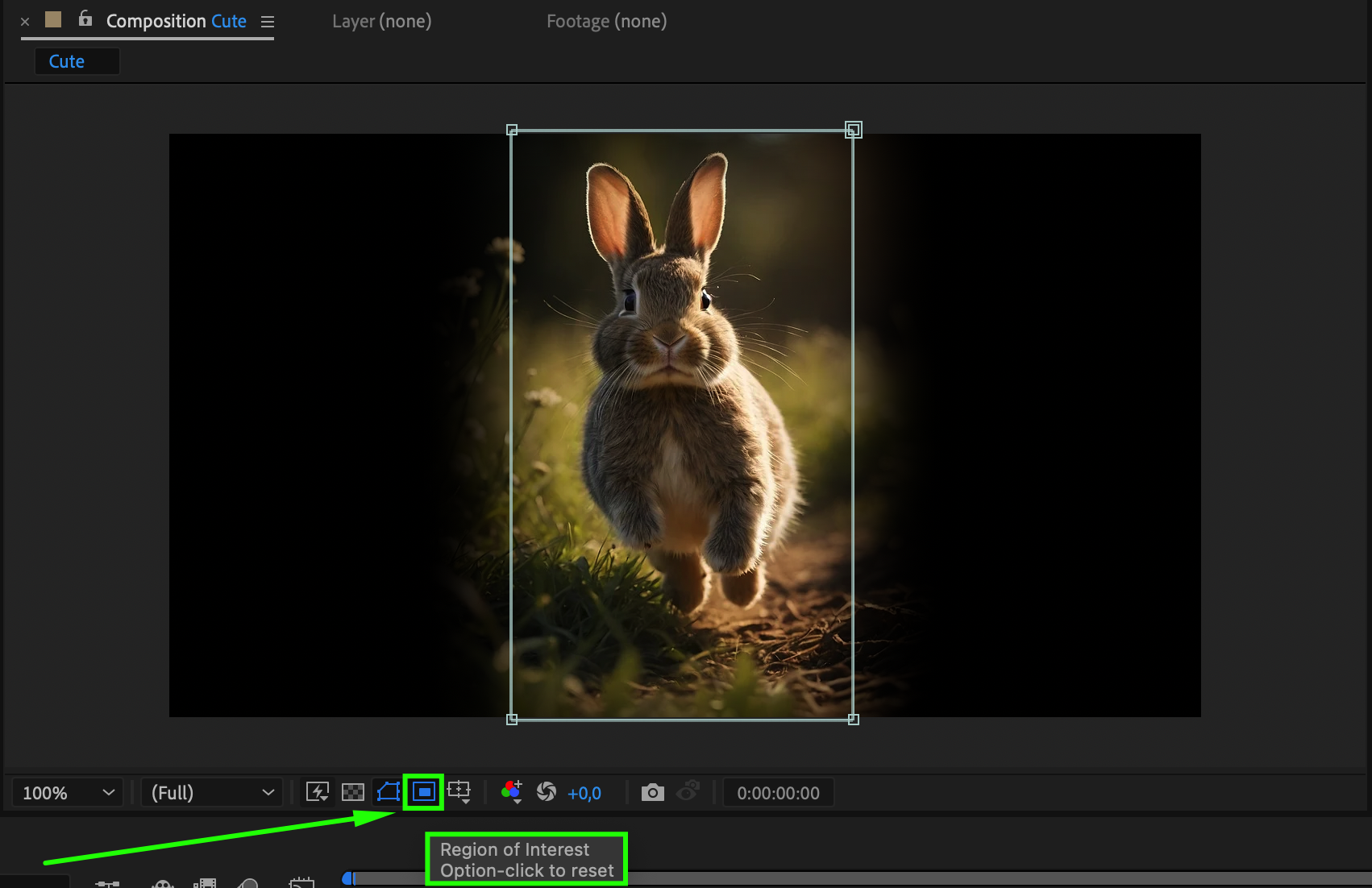The width and height of the screenshot is (1372, 888).
Task: Toggle the transparency grid
Action: (353, 792)
